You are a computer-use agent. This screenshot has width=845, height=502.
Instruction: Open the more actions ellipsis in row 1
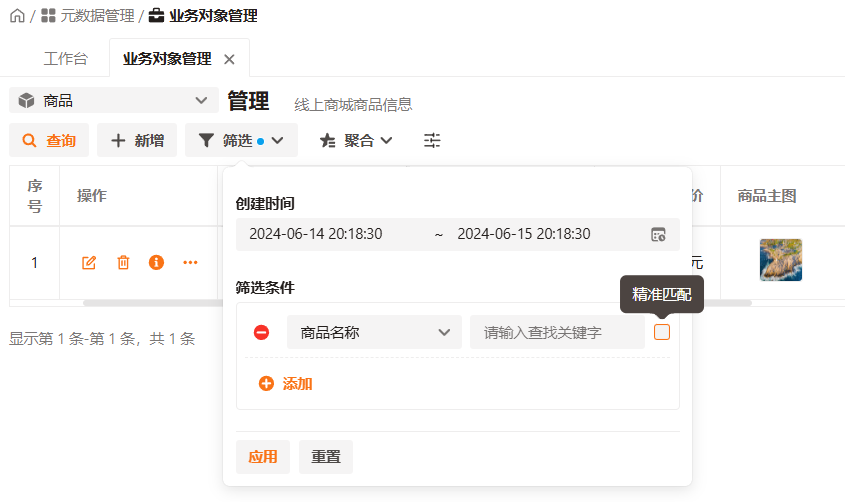click(190, 262)
